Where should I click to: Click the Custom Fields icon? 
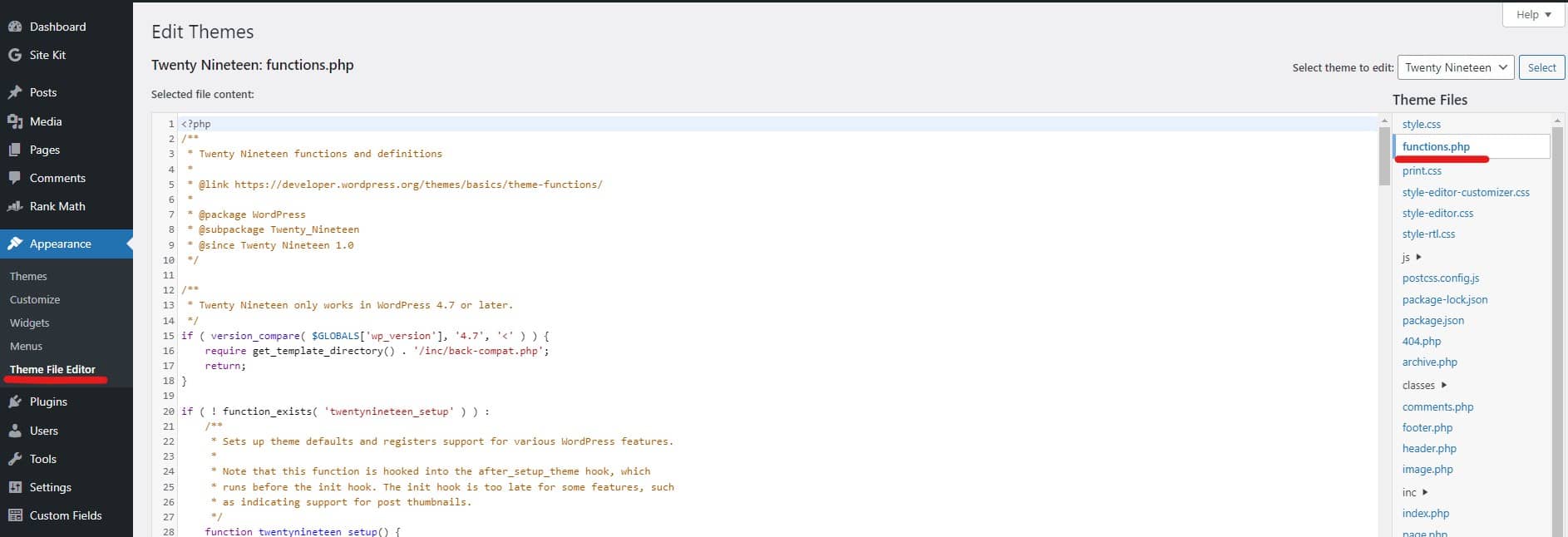pos(15,515)
